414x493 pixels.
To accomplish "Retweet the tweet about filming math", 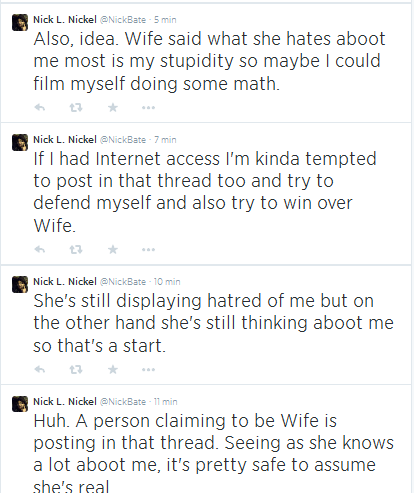I will click(76, 107).
